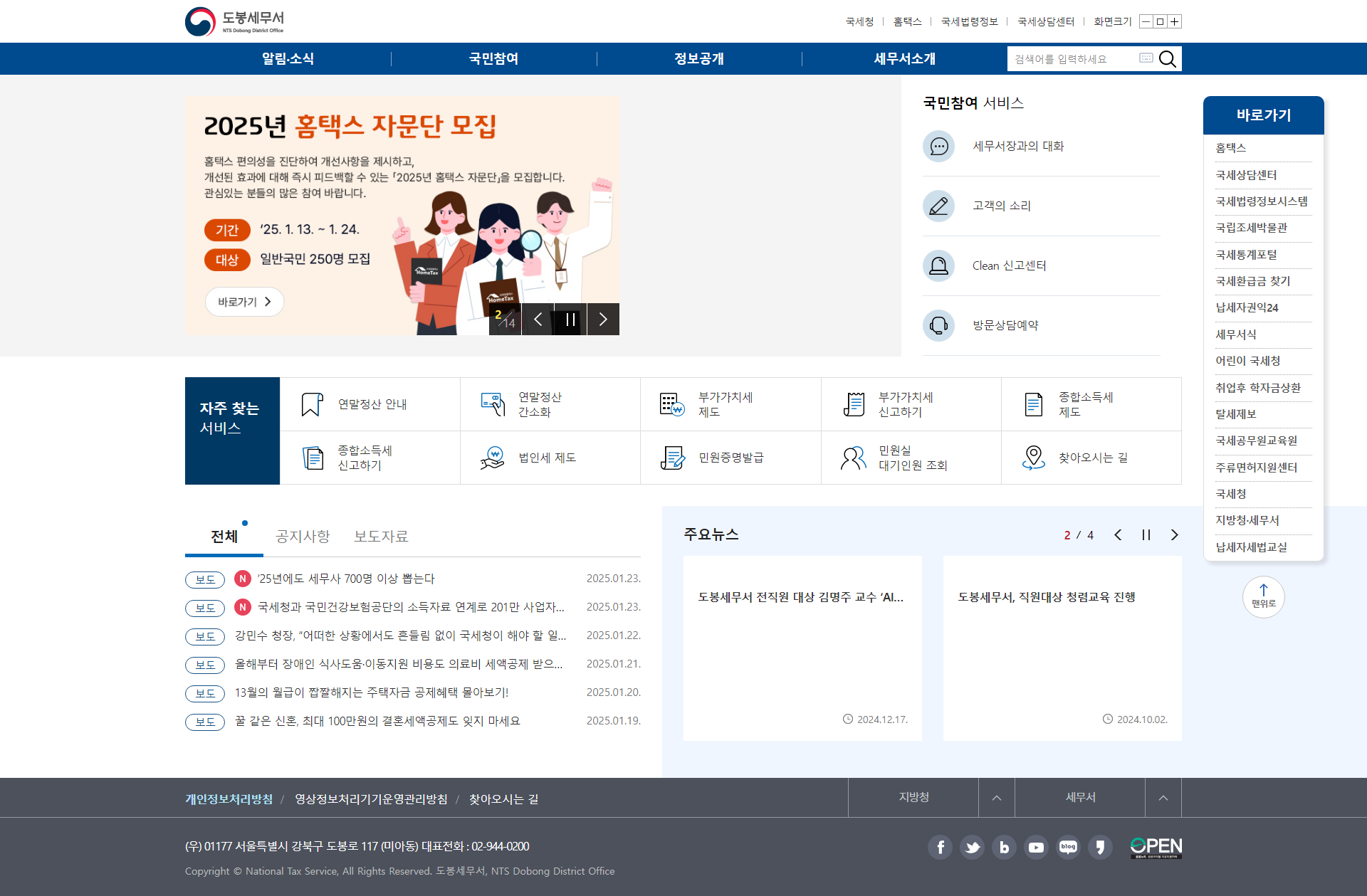Click the 바로가기 button on banner
Image resolution: width=1367 pixels, height=896 pixels.
pos(244,302)
